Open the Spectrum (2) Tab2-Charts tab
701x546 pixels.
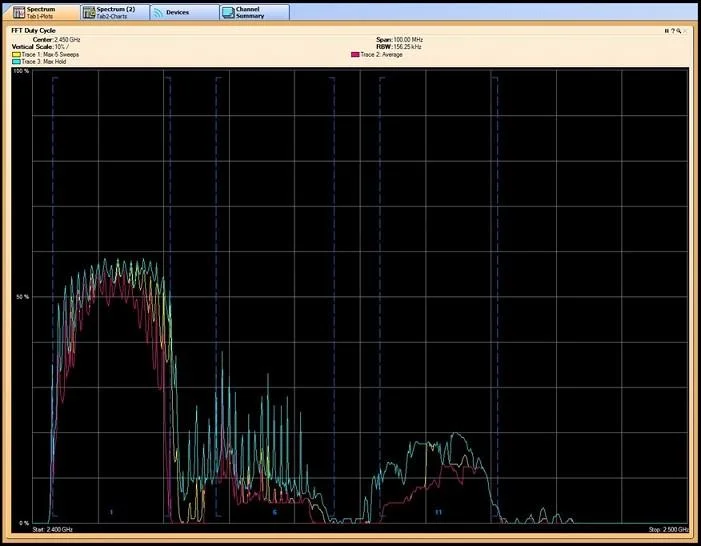pyautogui.click(x=115, y=12)
